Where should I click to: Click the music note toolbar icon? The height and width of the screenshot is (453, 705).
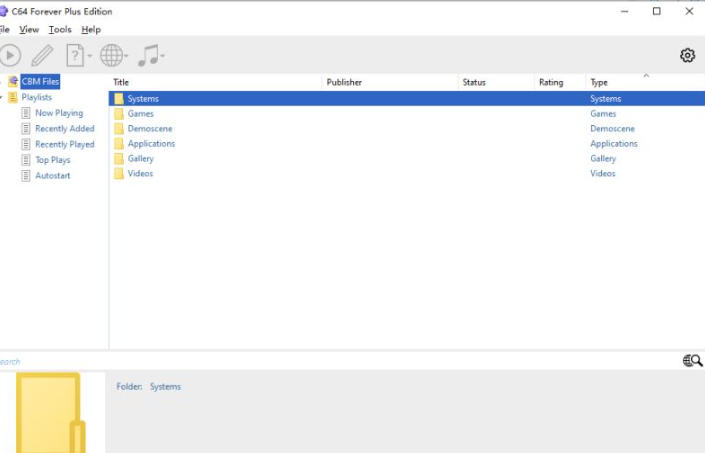pyautogui.click(x=147, y=56)
